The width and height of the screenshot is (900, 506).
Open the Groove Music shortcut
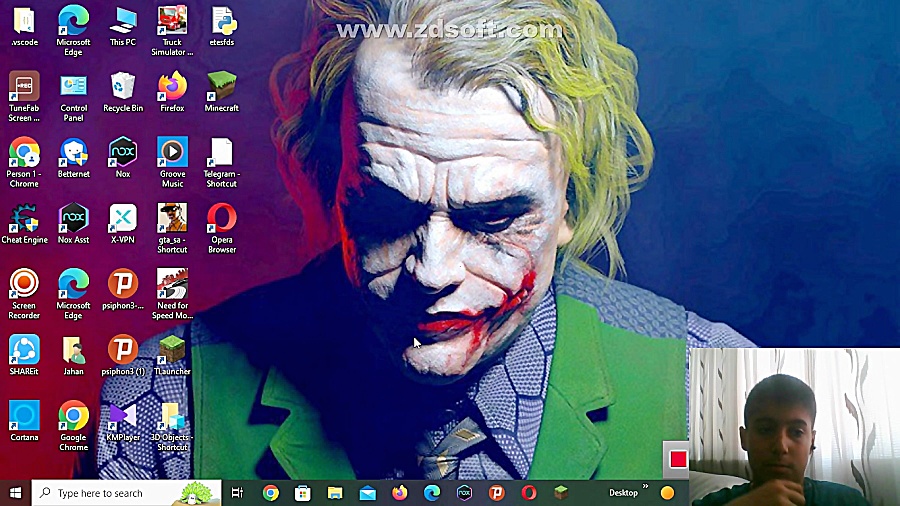click(x=172, y=163)
